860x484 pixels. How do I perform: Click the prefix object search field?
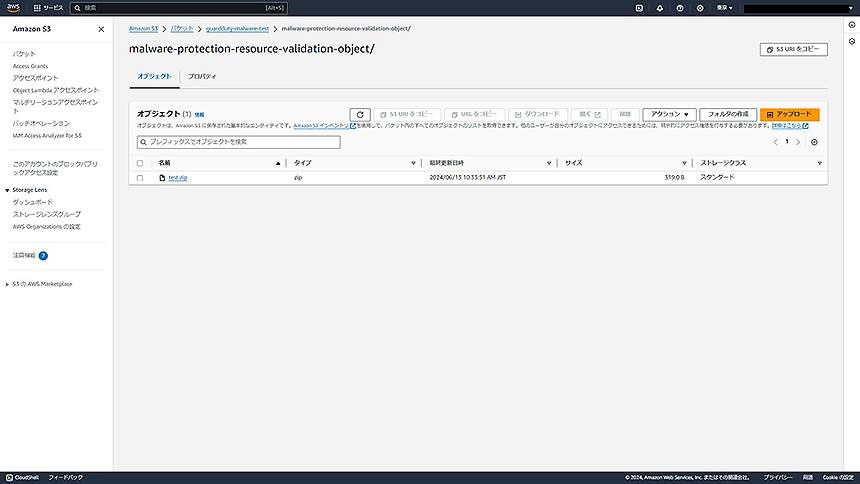[x=239, y=142]
